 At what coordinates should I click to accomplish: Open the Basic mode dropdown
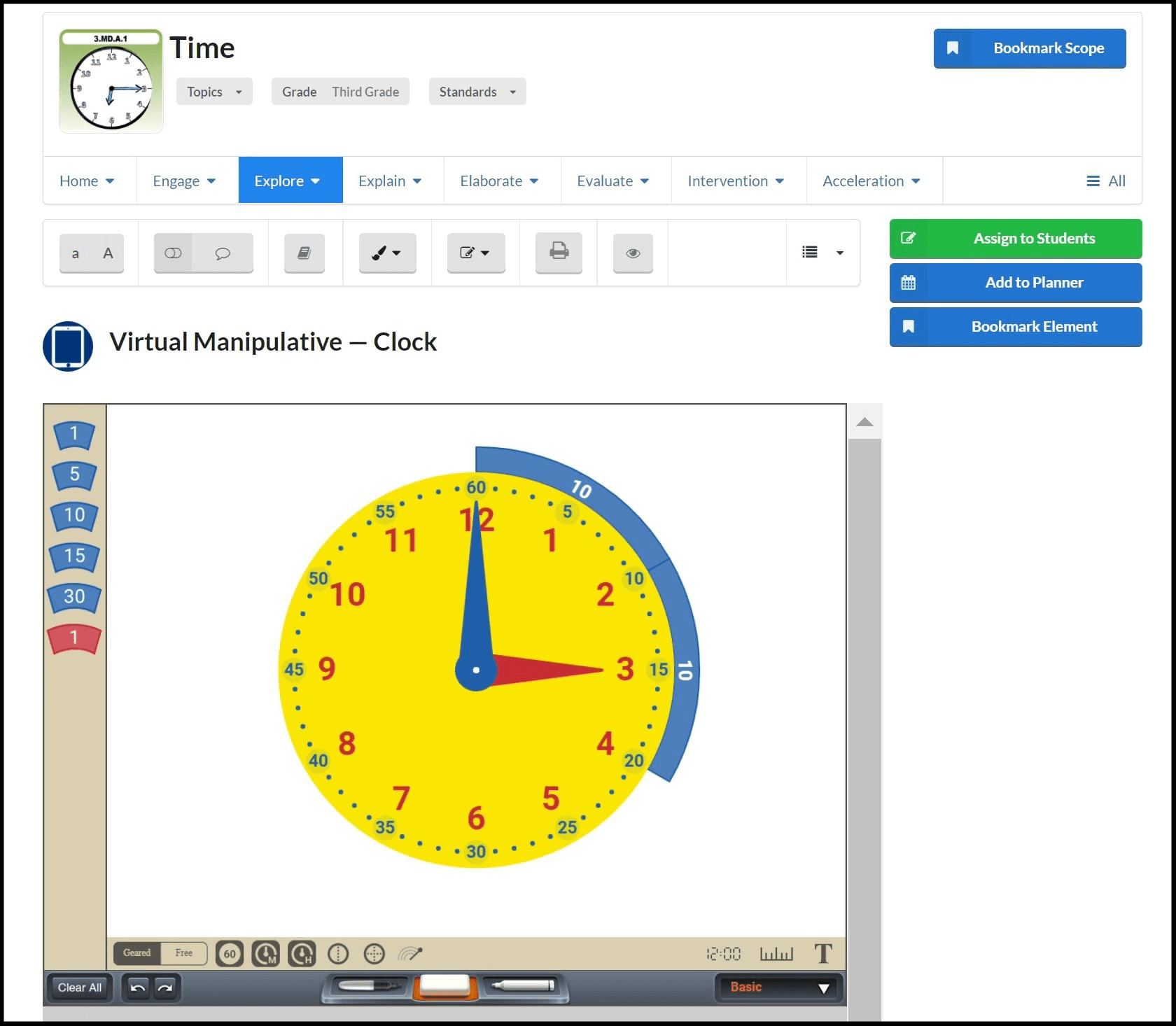[780, 988]
